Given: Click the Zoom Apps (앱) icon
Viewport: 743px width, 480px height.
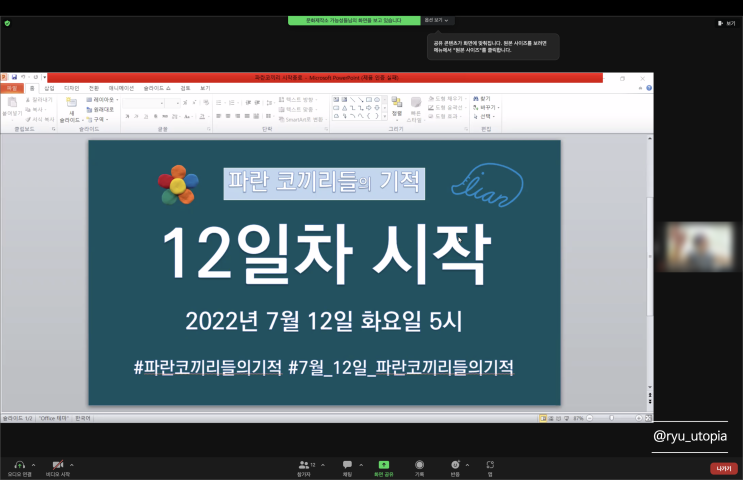Looking at the screenshot, I should click(x=490, y=465).
